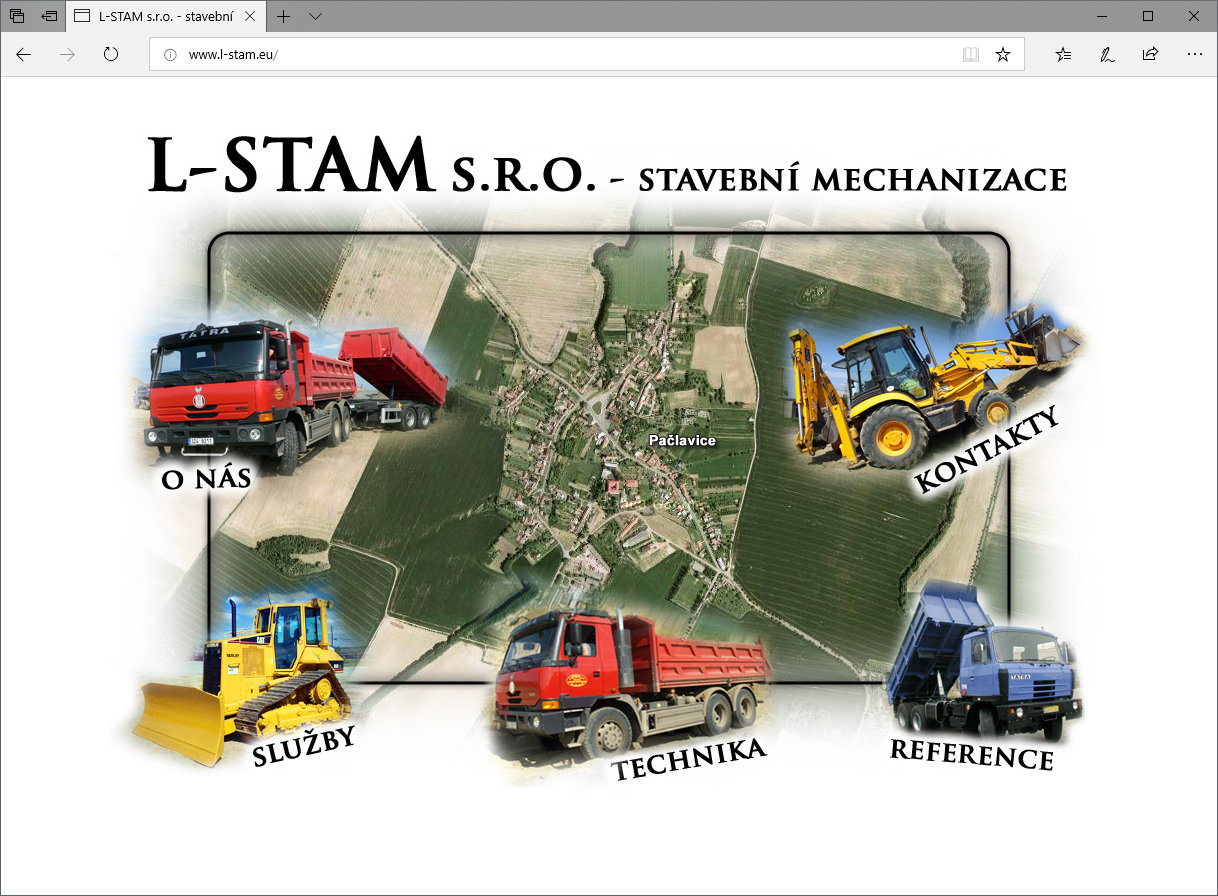The width and height of the screenshot is (1218, 896).
Task: Open the REFERENCE link
Action: point(971,755)
